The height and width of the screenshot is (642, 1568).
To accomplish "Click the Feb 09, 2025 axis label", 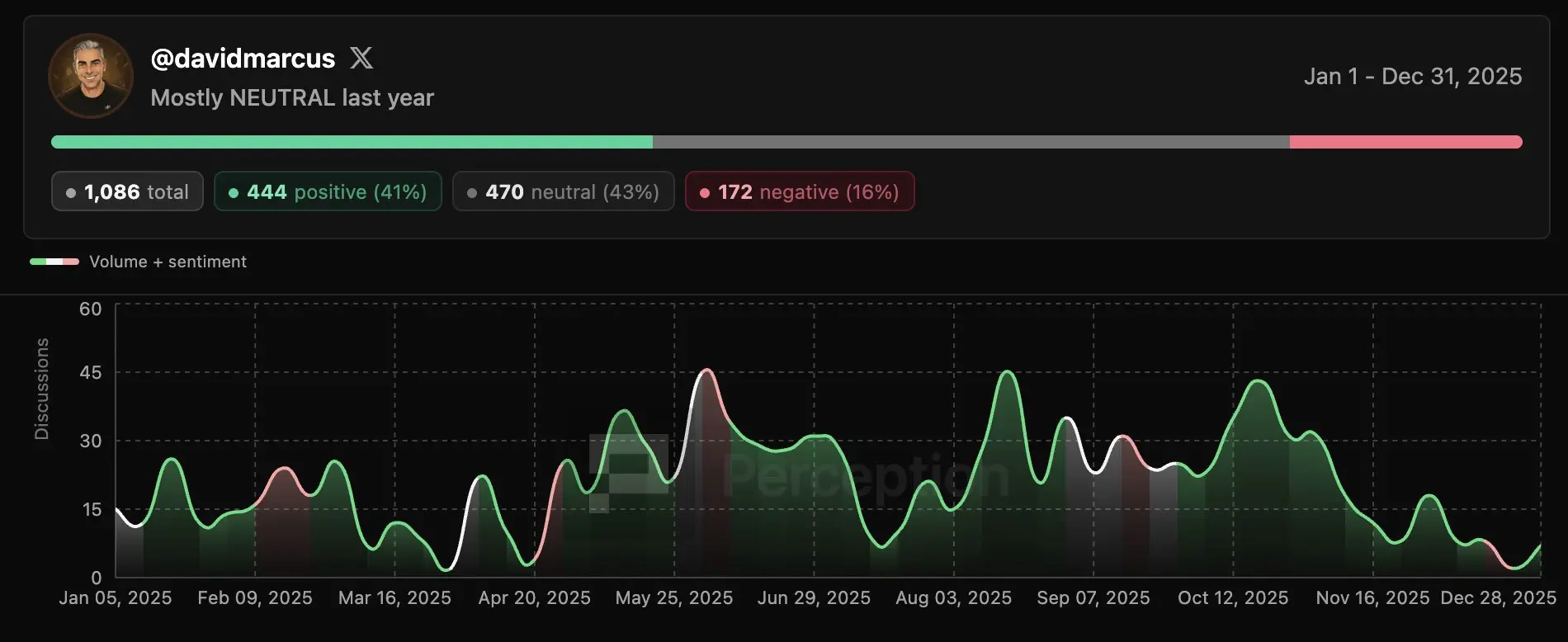I will 255,597.
